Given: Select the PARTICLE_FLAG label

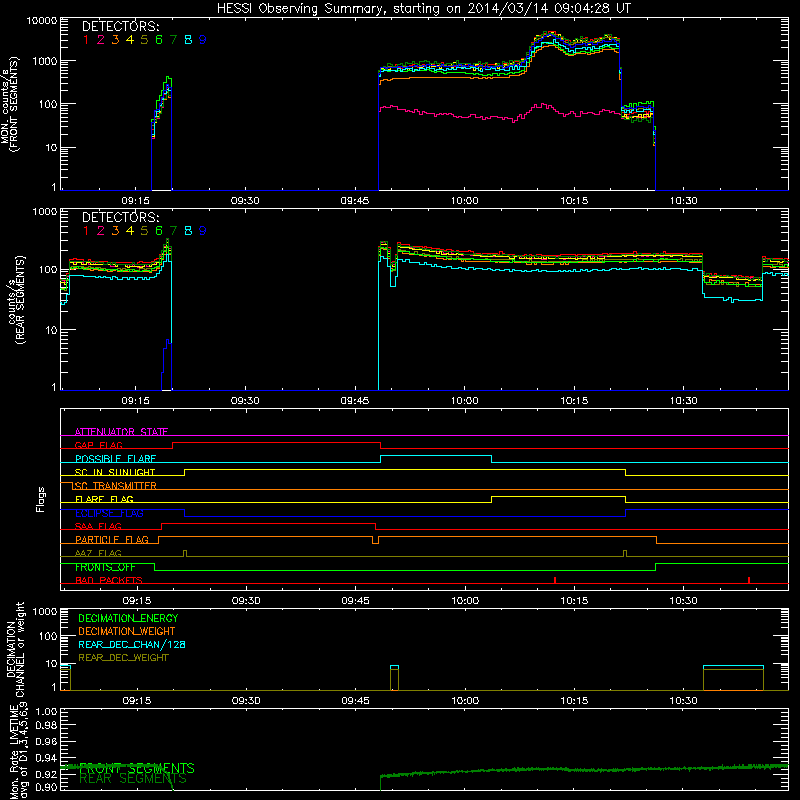Looking at the screenshot, I should pos(112,540).
